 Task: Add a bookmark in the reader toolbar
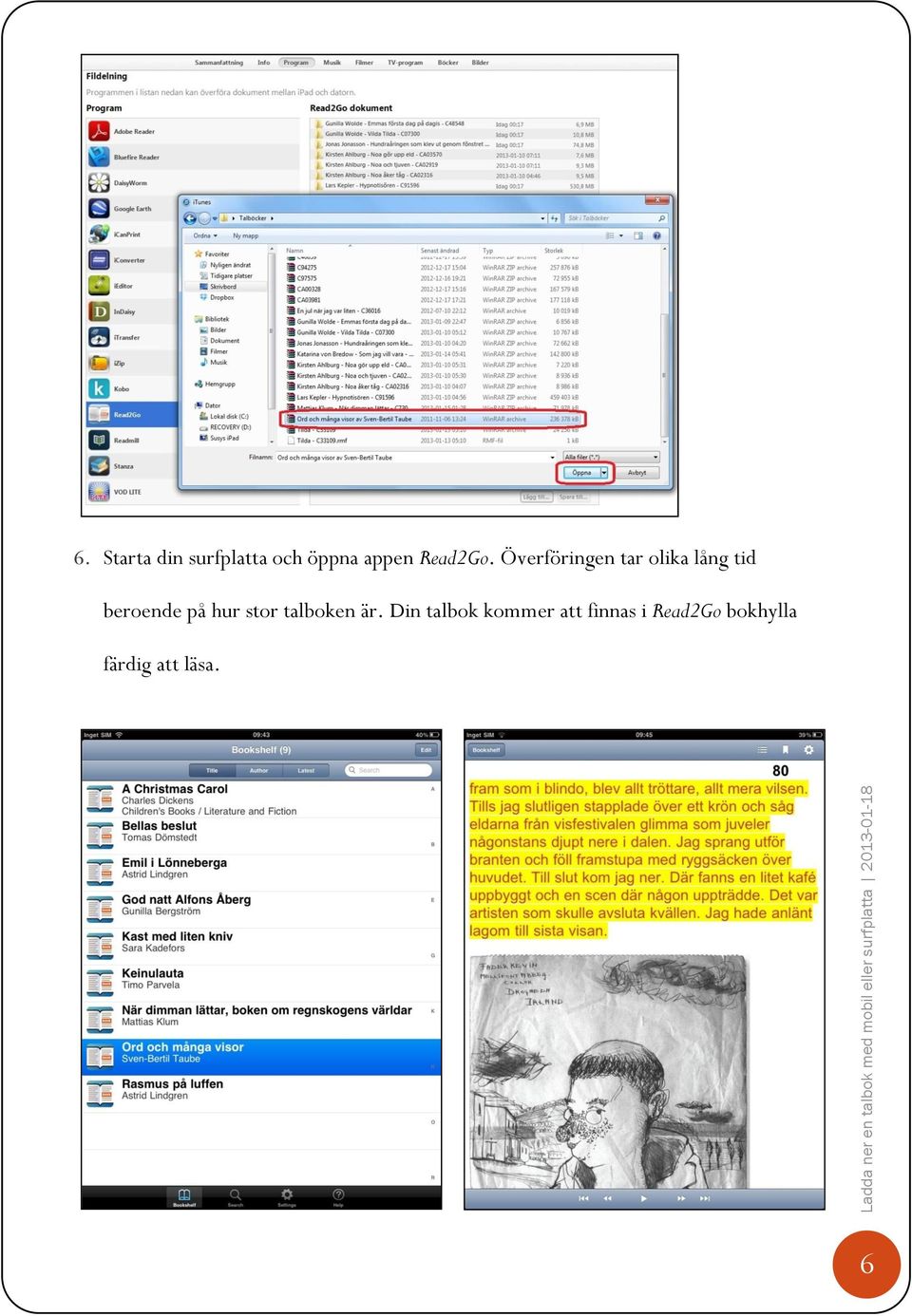click(x=785, y=750)
